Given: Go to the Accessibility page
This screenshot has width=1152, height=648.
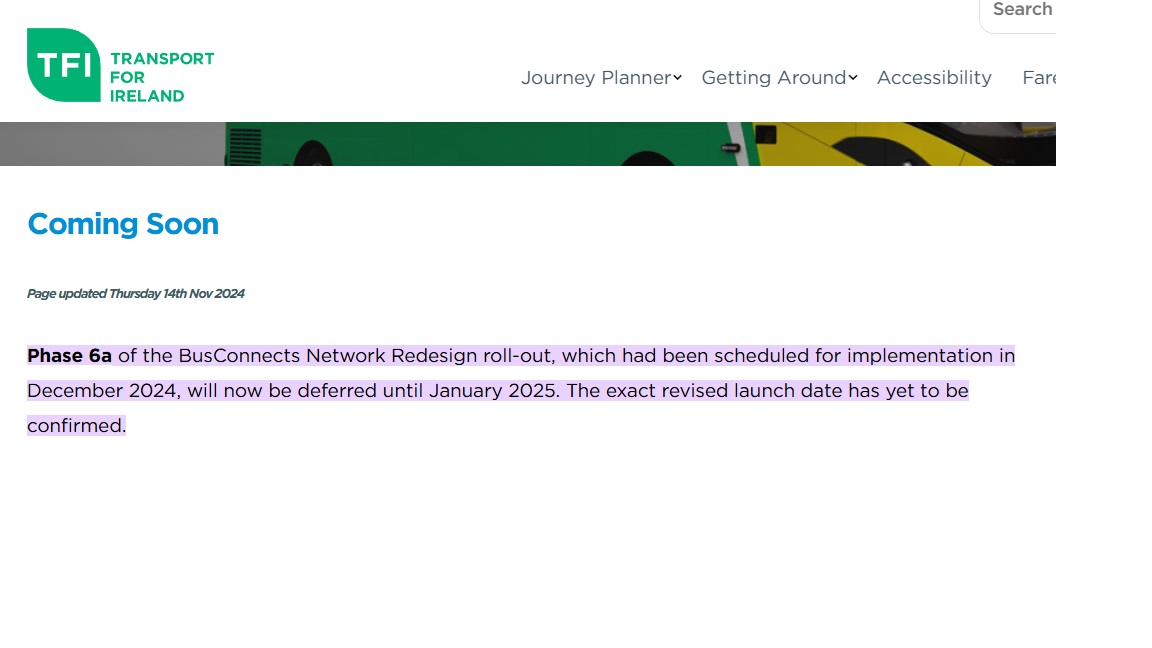Looking at the screenshot, I should [934, 78].
